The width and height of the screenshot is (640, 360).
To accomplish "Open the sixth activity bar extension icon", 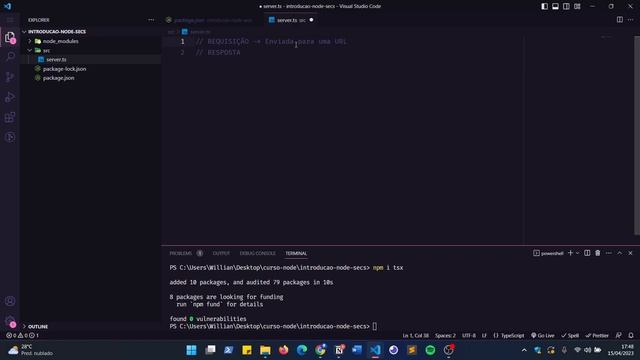I will click(x=10, y=137).
